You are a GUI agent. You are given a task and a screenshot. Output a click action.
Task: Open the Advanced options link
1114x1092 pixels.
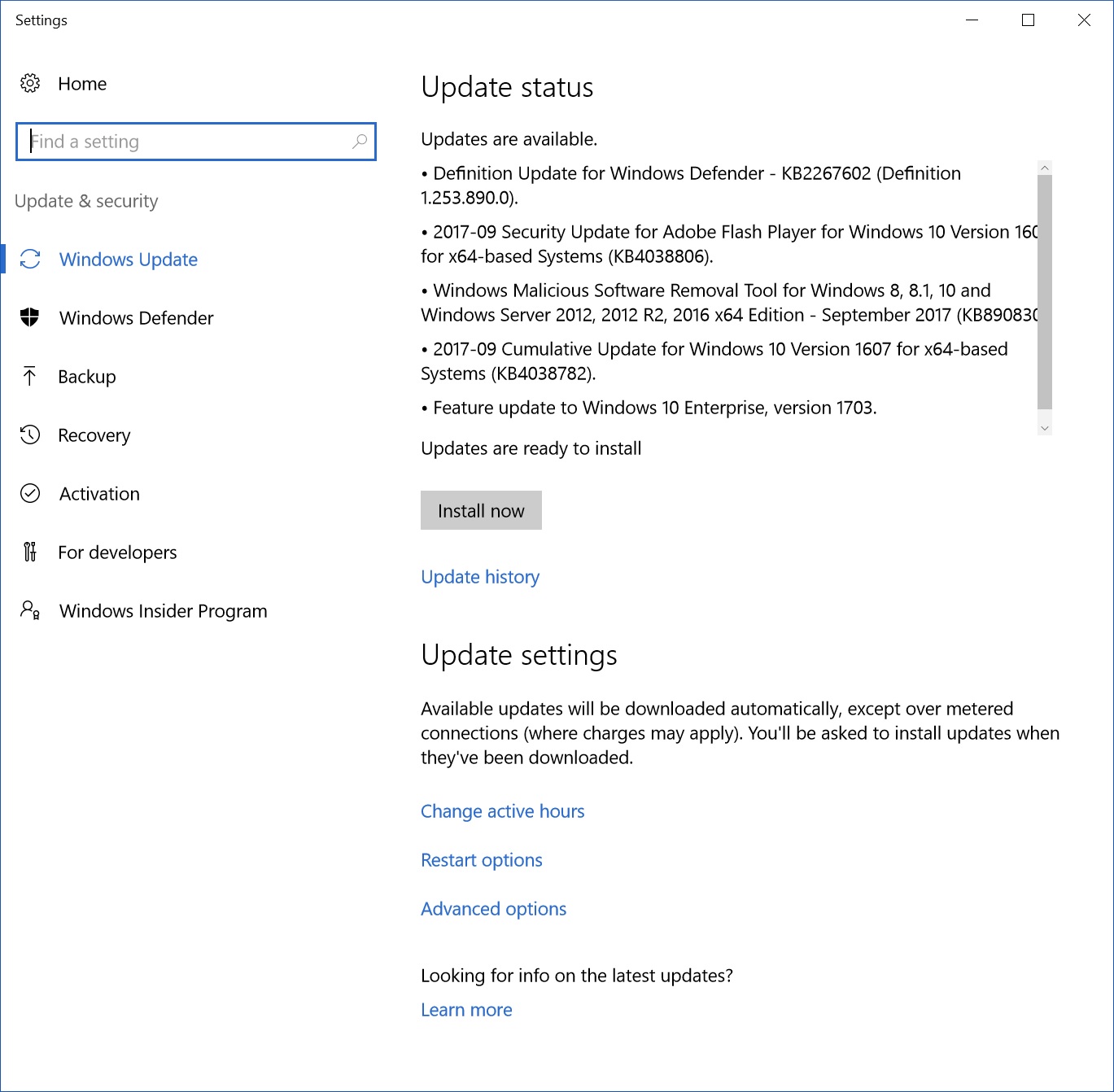pyautogui.click(x=493, y=909)
